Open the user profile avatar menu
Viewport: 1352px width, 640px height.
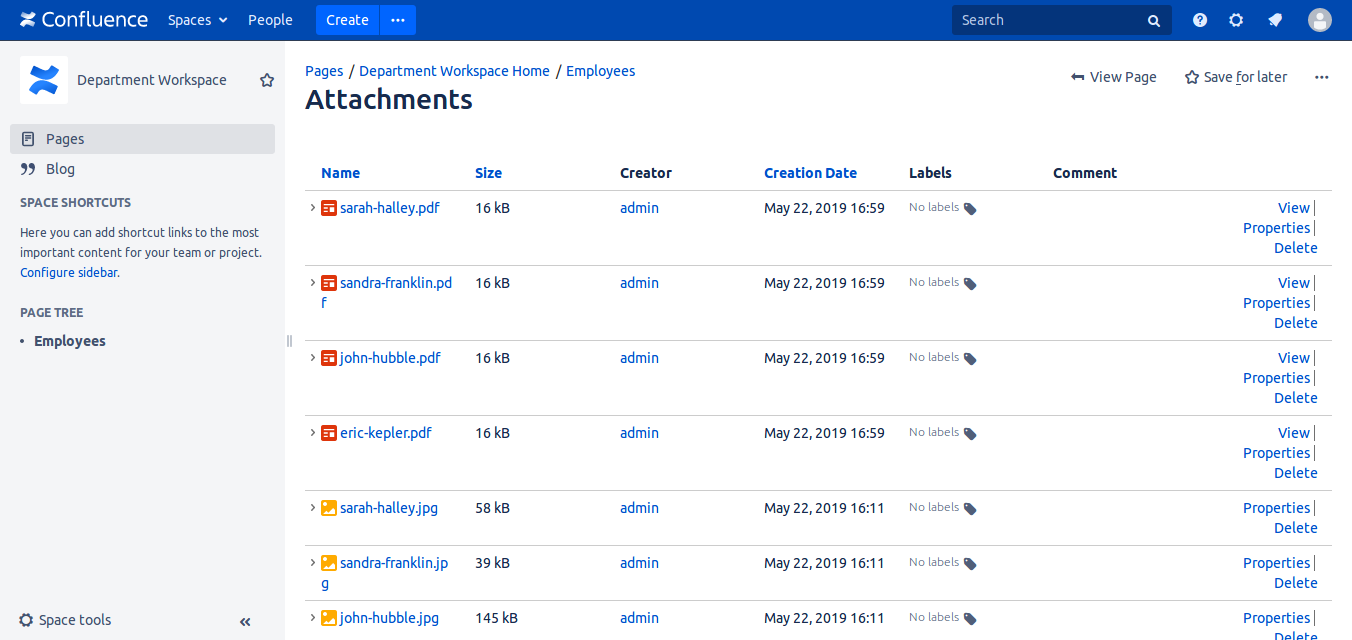click(x=1320, y=20)
